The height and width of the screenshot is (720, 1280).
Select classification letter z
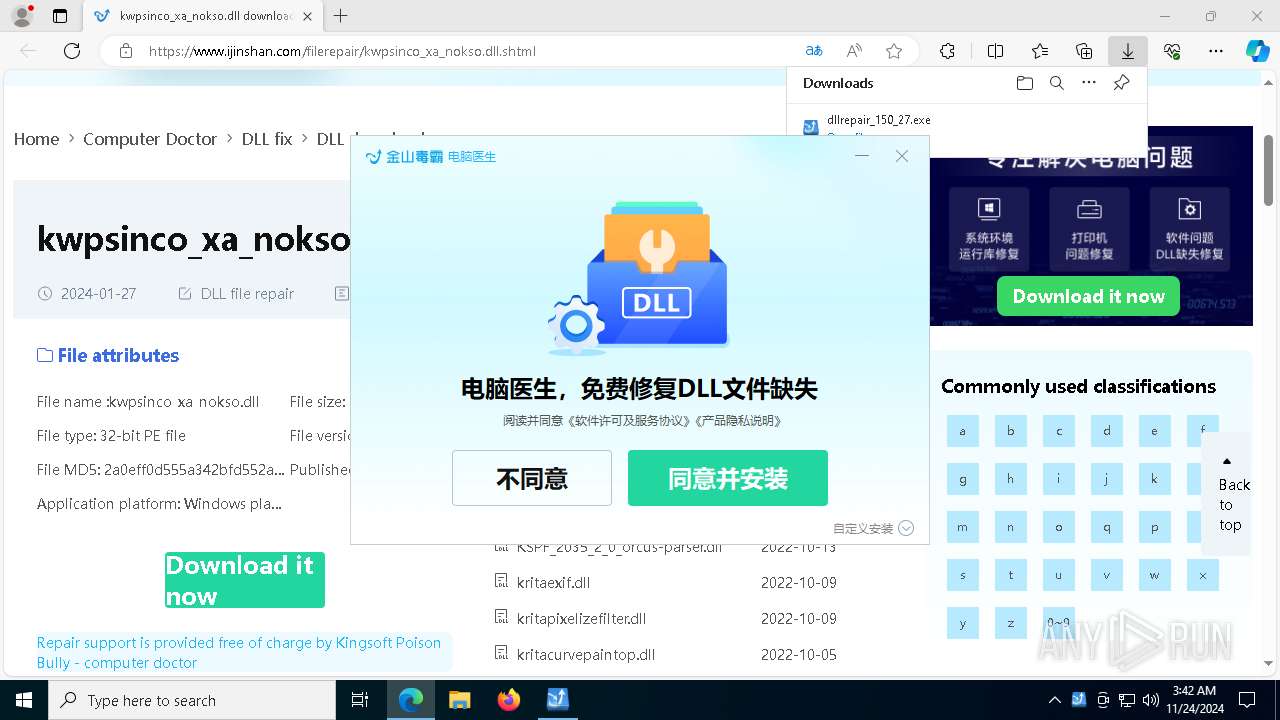pyautogui.click(x=1011, y=623)
